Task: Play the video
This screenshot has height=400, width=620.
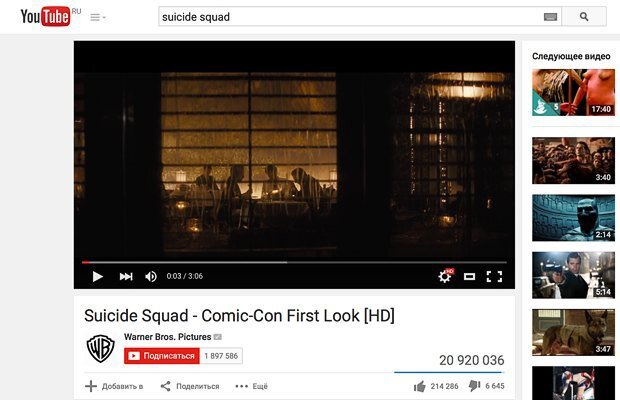Action: (x=97, y=276)
